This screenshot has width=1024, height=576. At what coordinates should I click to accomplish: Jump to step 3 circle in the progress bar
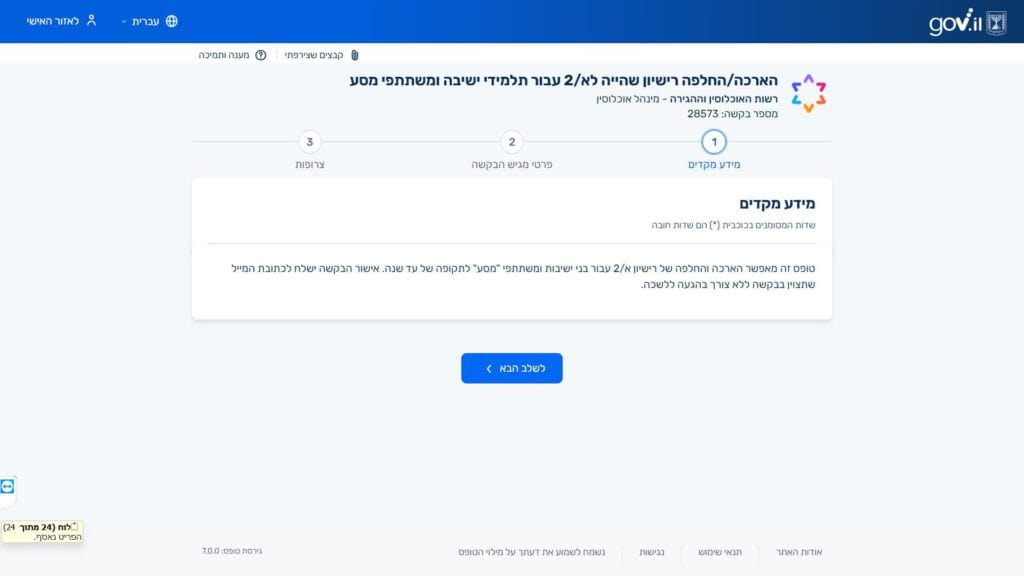coord(310,142)
